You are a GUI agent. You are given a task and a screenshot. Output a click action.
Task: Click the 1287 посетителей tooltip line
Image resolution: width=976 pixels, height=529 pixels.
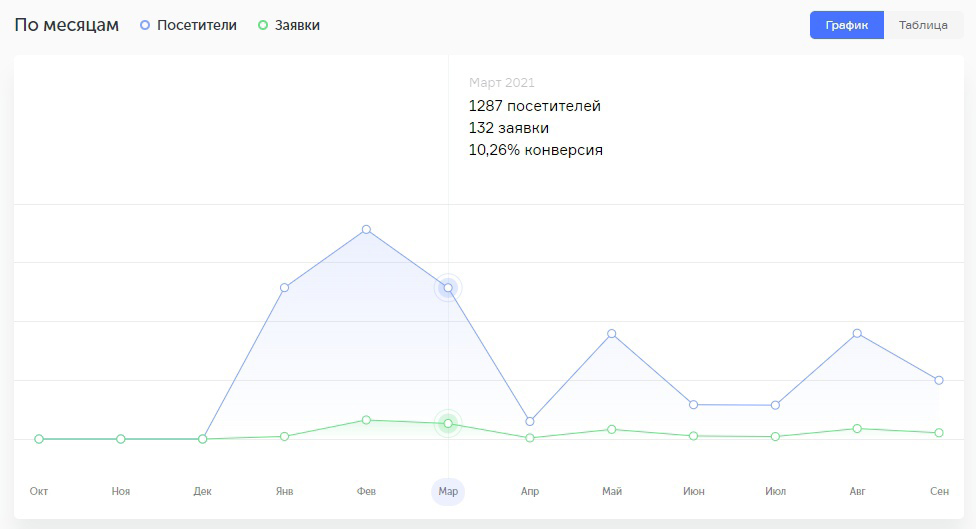tap(535, 106)
